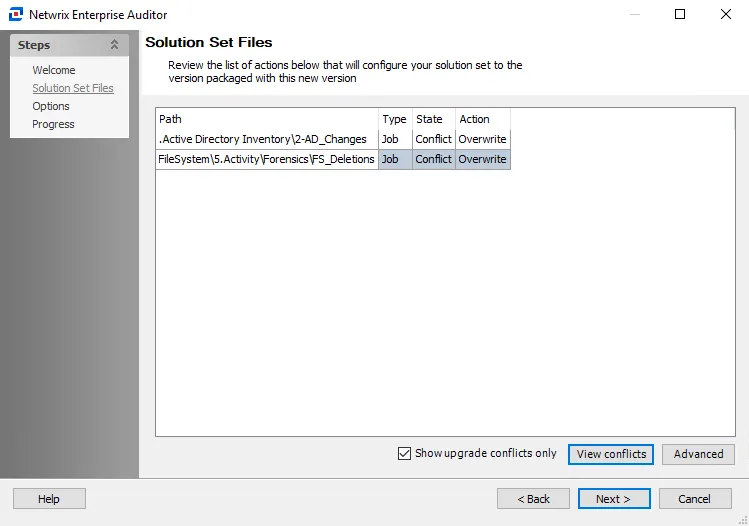Select the Solution Set Files step
The height and width of the screenshot is (526, 749).
click(73, 88)
